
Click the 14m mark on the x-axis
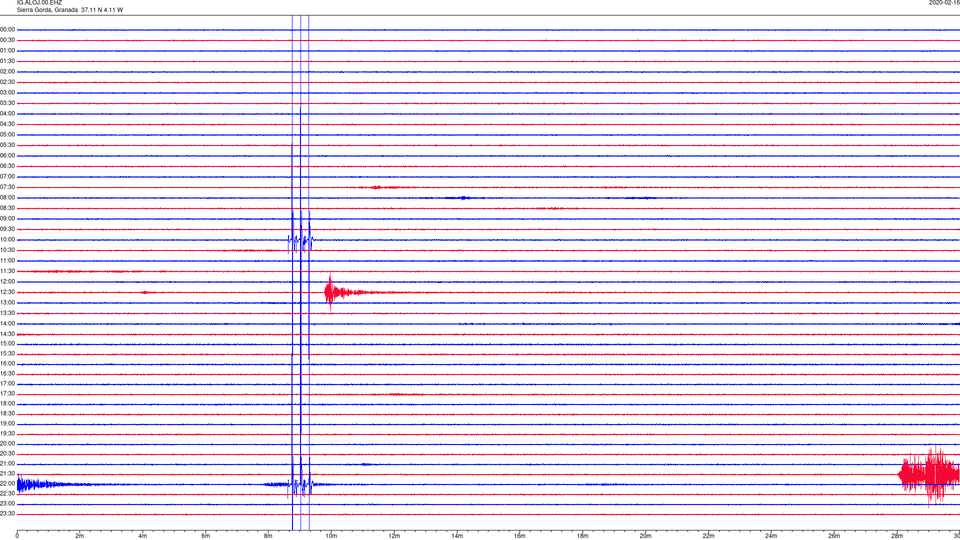pyautogui.click(x=457, y=536)
